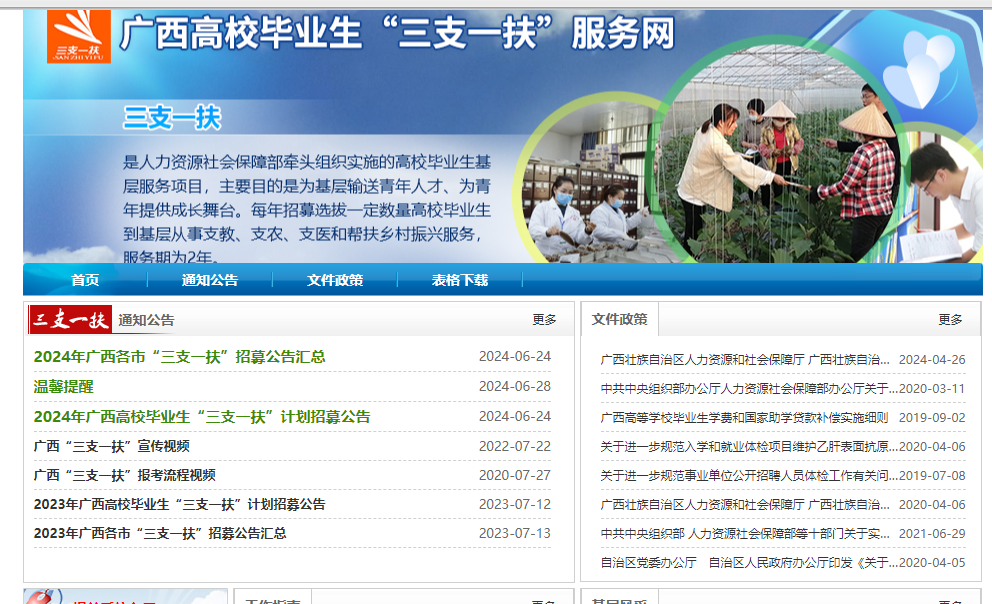This screenshot has height=604, width=992.
Task: Open 2024年广西高校毕业生"三支一扶"计划招募公告
Action: [202, 417]
